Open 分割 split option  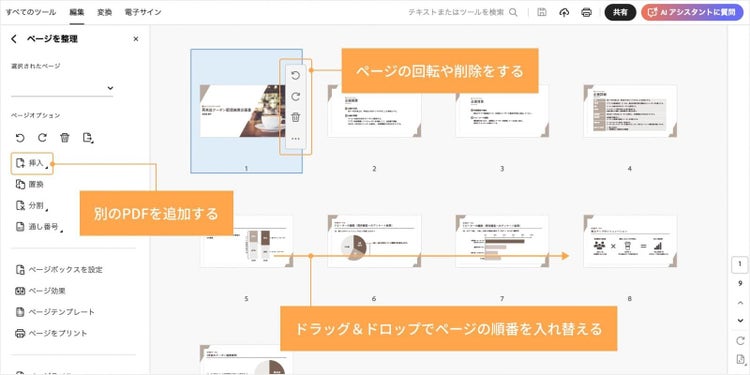(x=32, y=206)
